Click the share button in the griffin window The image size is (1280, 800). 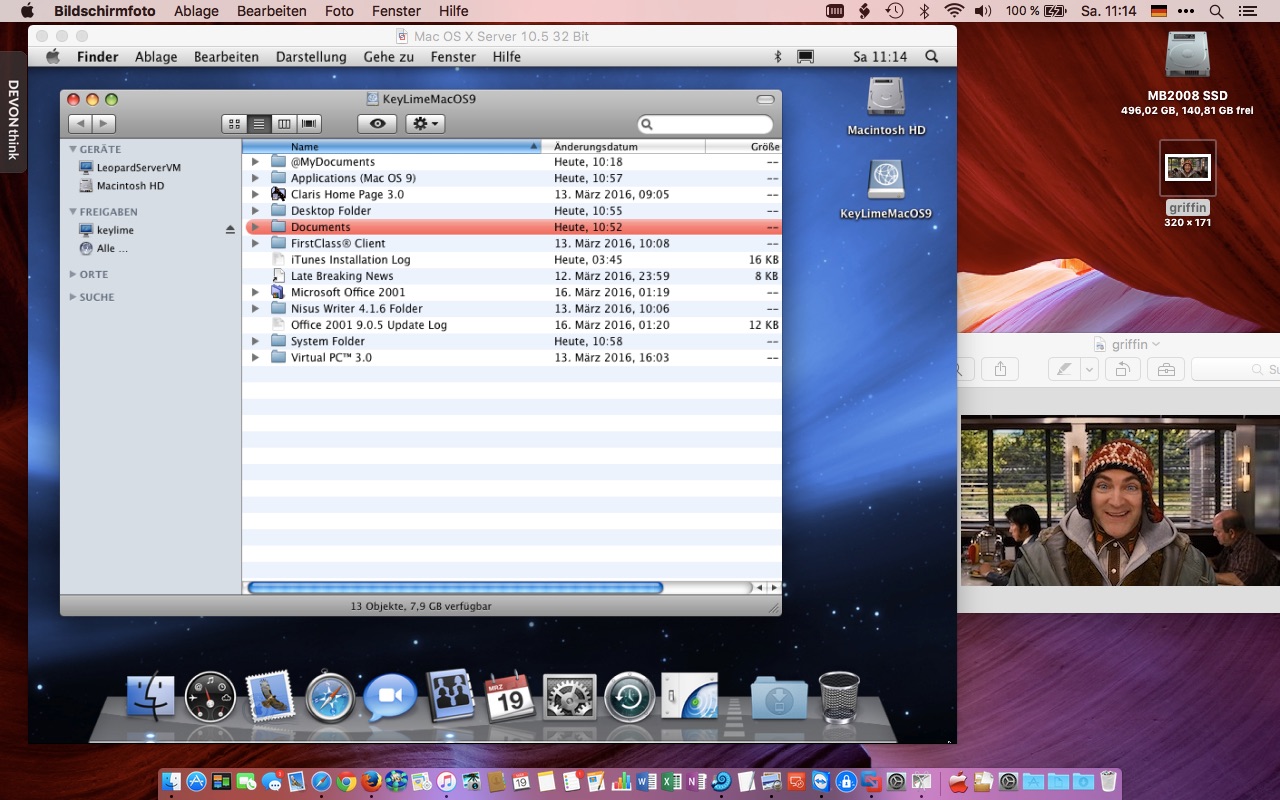point(1000,369)
